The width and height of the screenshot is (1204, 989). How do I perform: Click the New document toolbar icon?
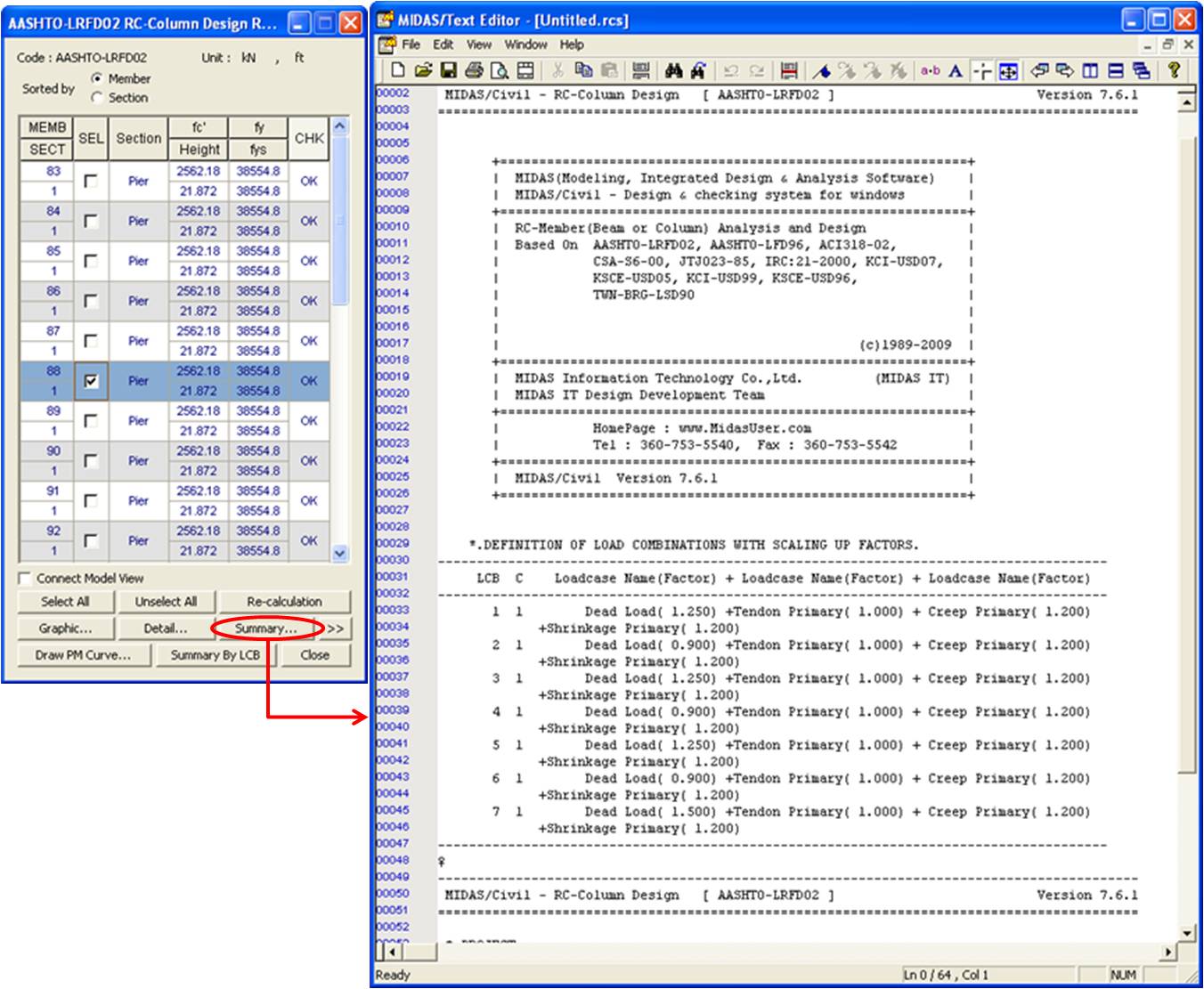[x=398, y=71]
